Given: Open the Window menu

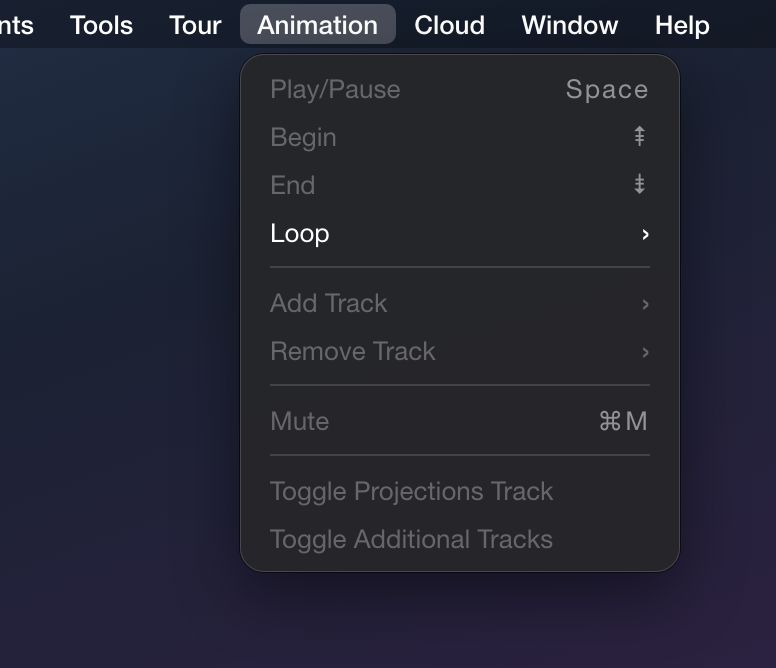Looking at the screenshot, I should pos(570,25).
